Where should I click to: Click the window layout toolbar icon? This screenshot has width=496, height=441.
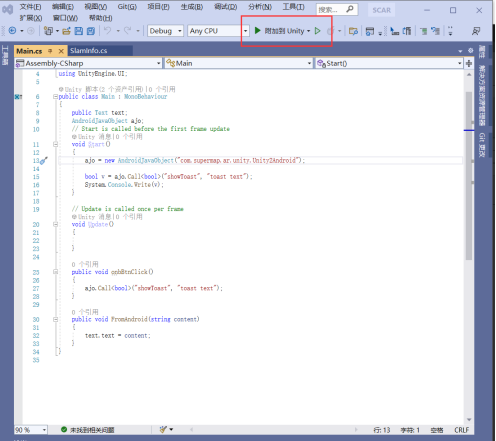click(370, 31)
